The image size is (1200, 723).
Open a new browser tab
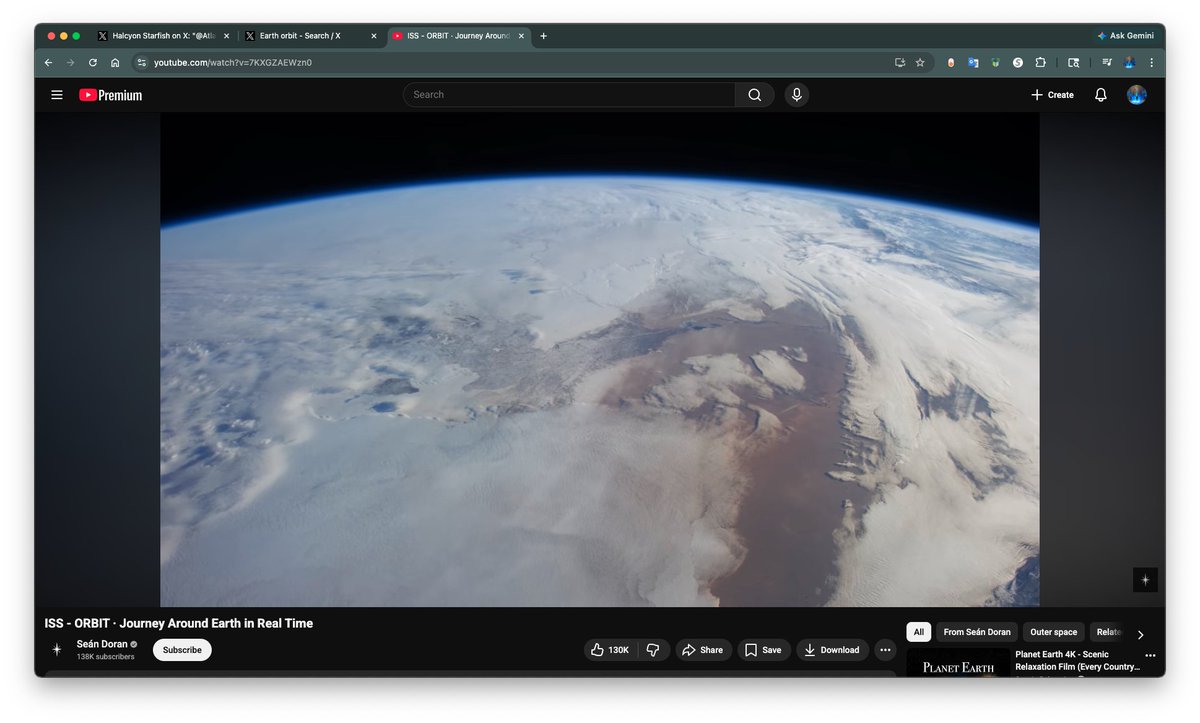point(544,36)
